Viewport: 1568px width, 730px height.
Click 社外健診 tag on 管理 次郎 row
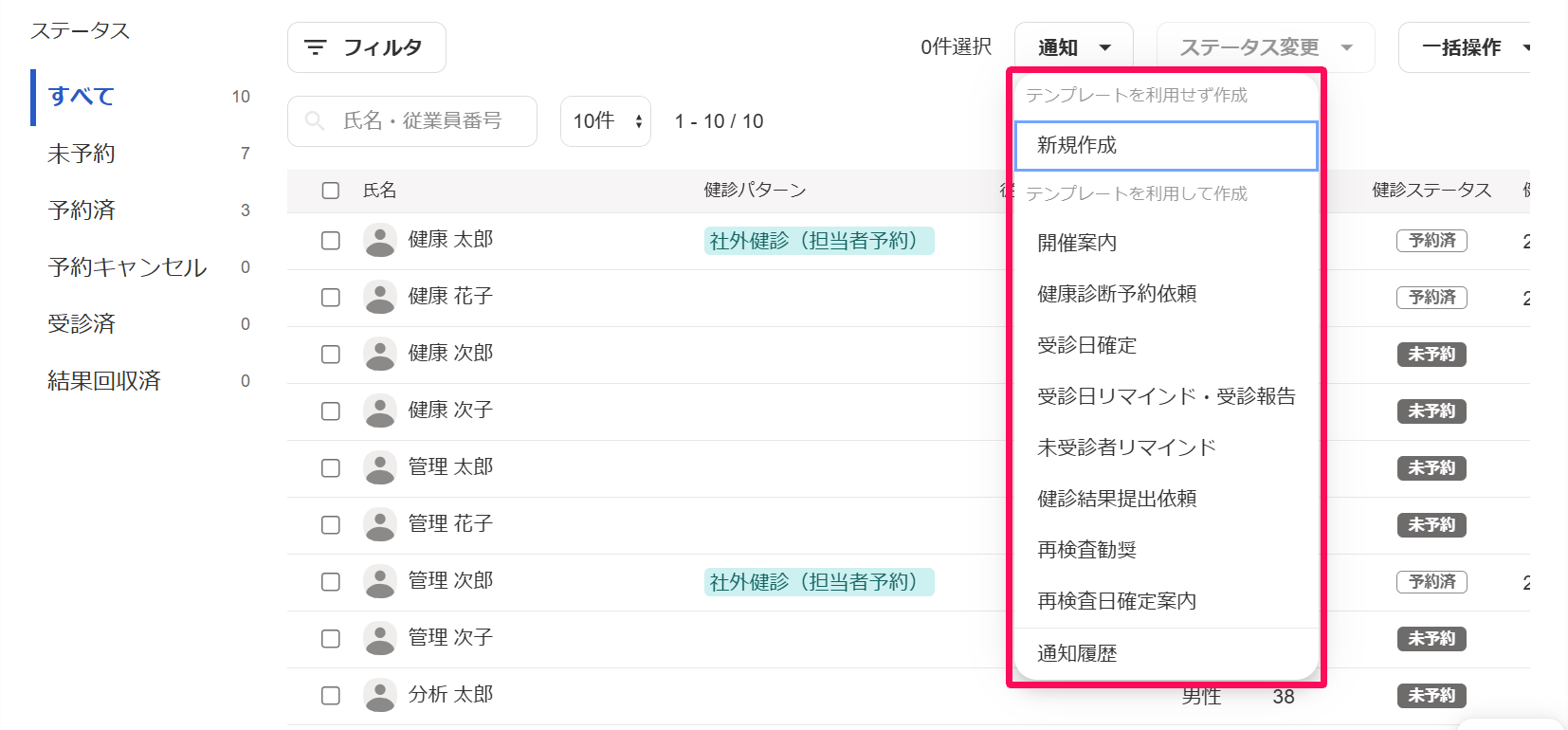[x=819, y=582]
